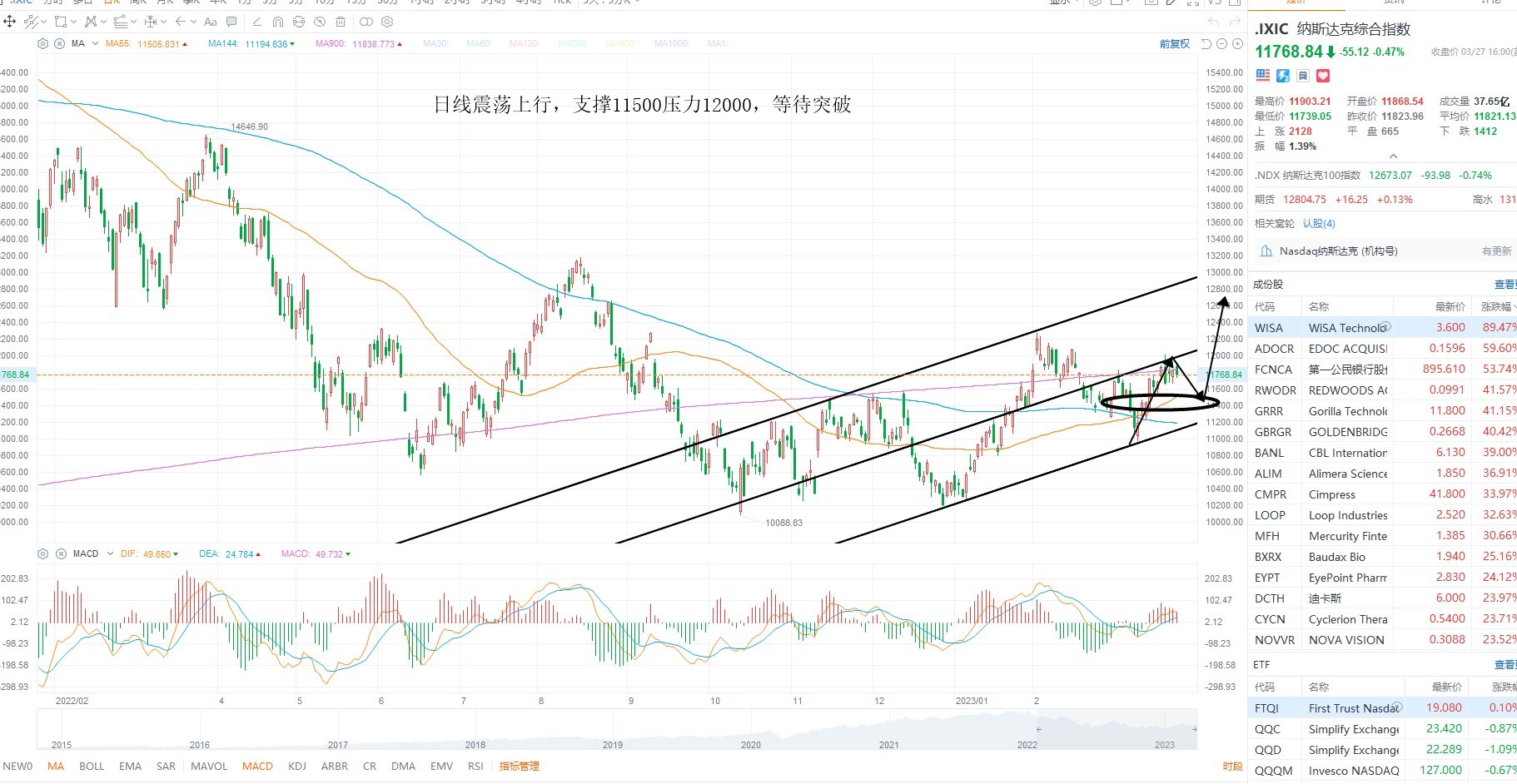Click the red heart favorite icon
Screen dimensions: 1517x784
[1323, 76]
